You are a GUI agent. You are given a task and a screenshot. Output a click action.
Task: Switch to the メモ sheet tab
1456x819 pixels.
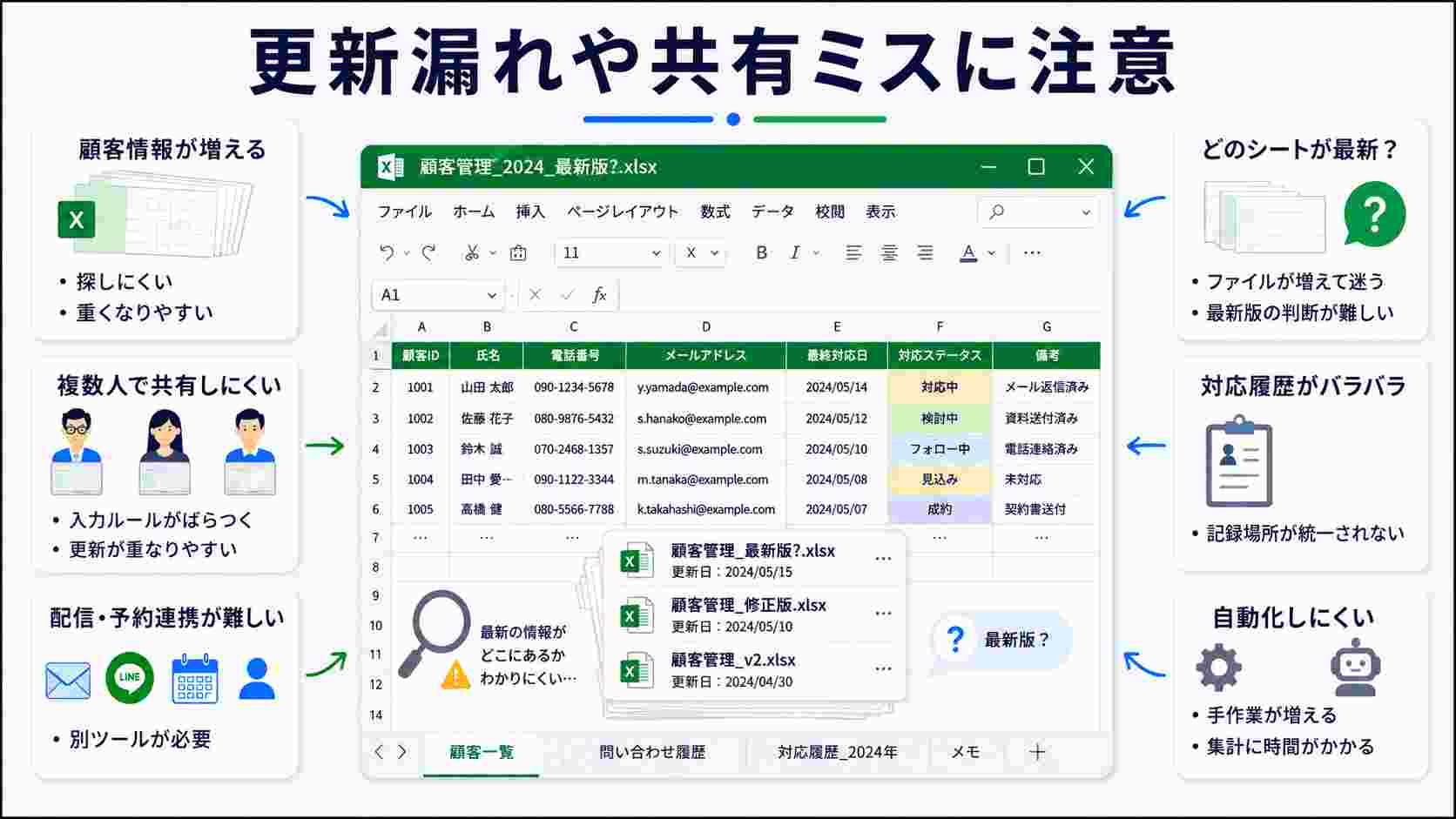click(965, 752)
